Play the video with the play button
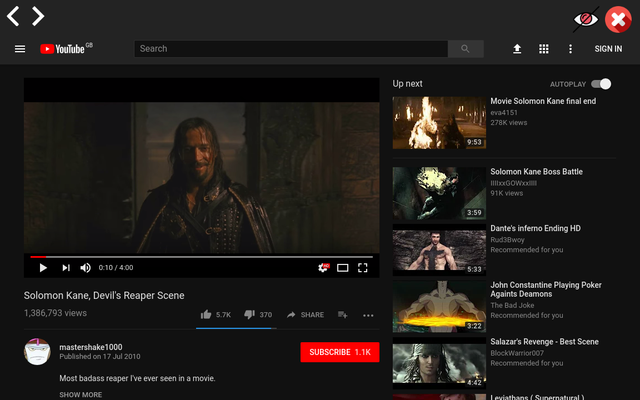 pyautogui.click(x=43, y=268)
